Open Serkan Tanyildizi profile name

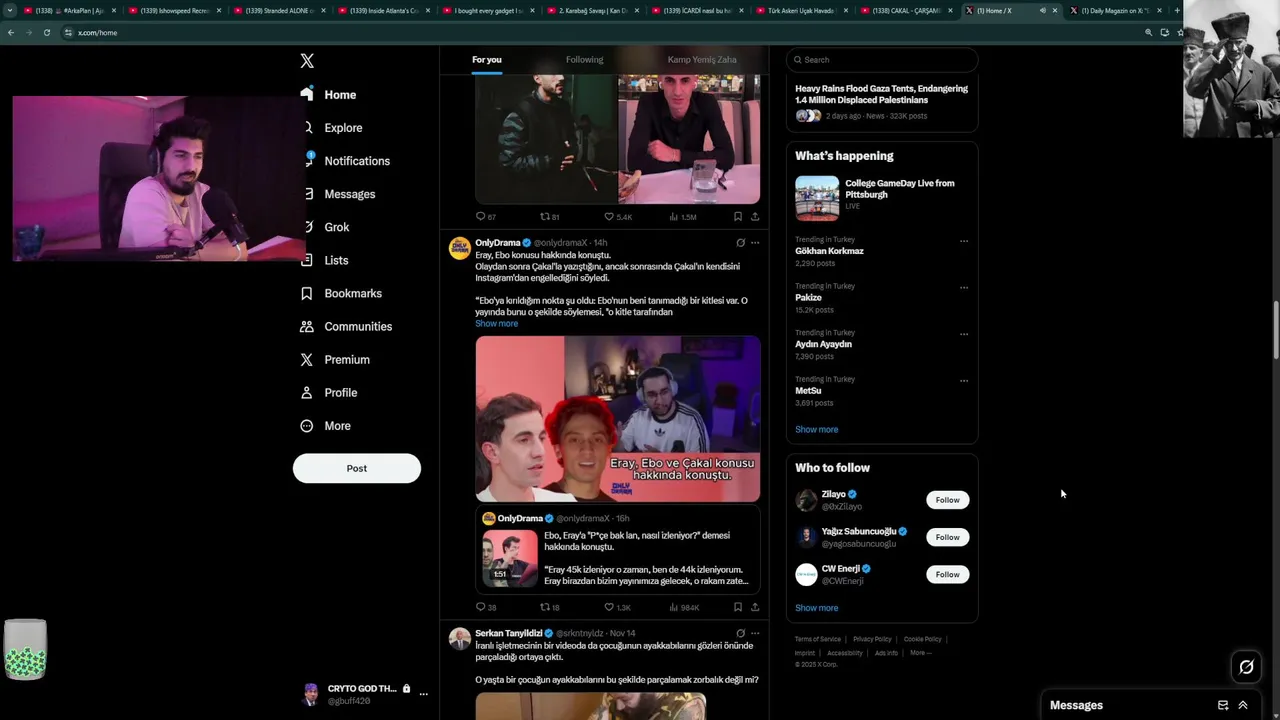click(x=509, y=633)
